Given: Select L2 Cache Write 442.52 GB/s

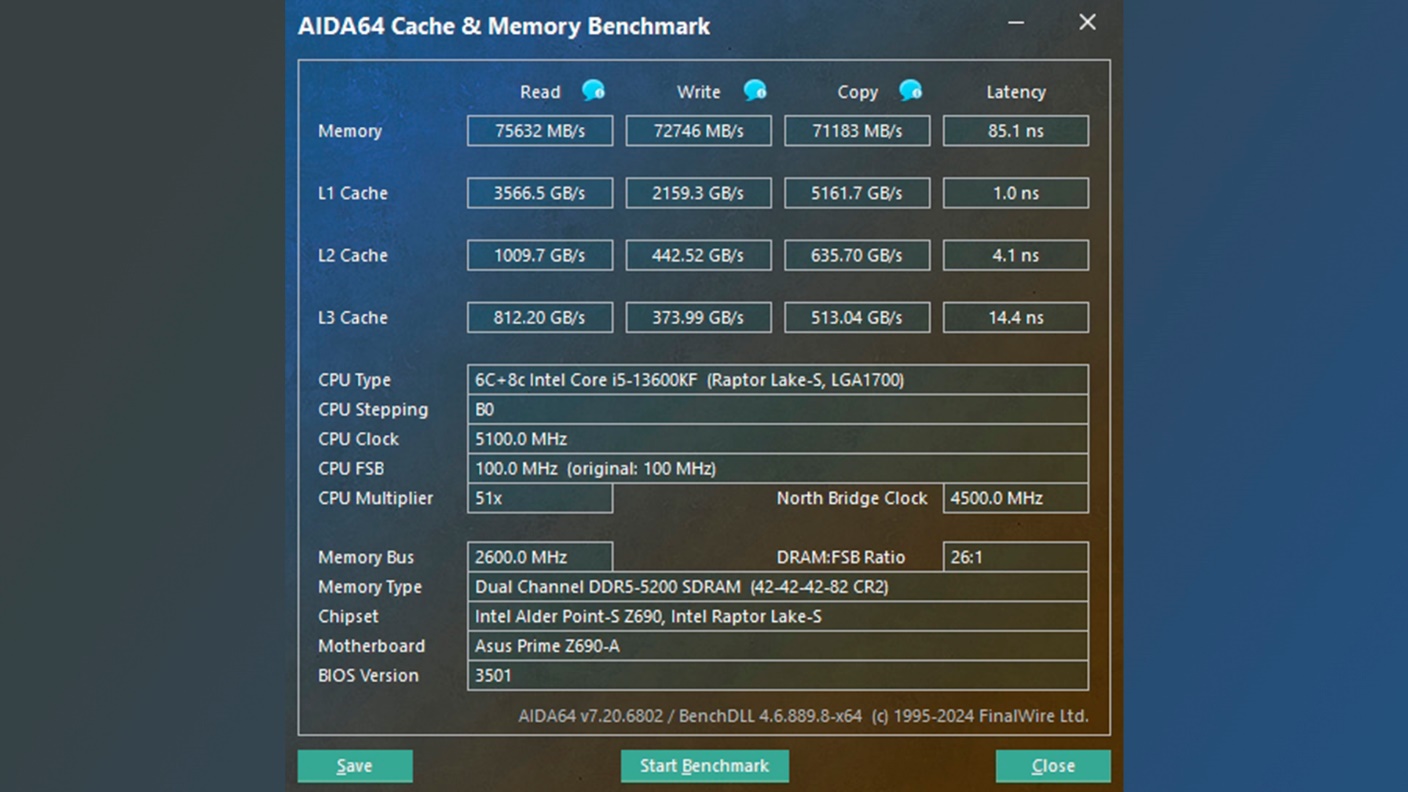Looking at the screenshot, I should (698, 255).
